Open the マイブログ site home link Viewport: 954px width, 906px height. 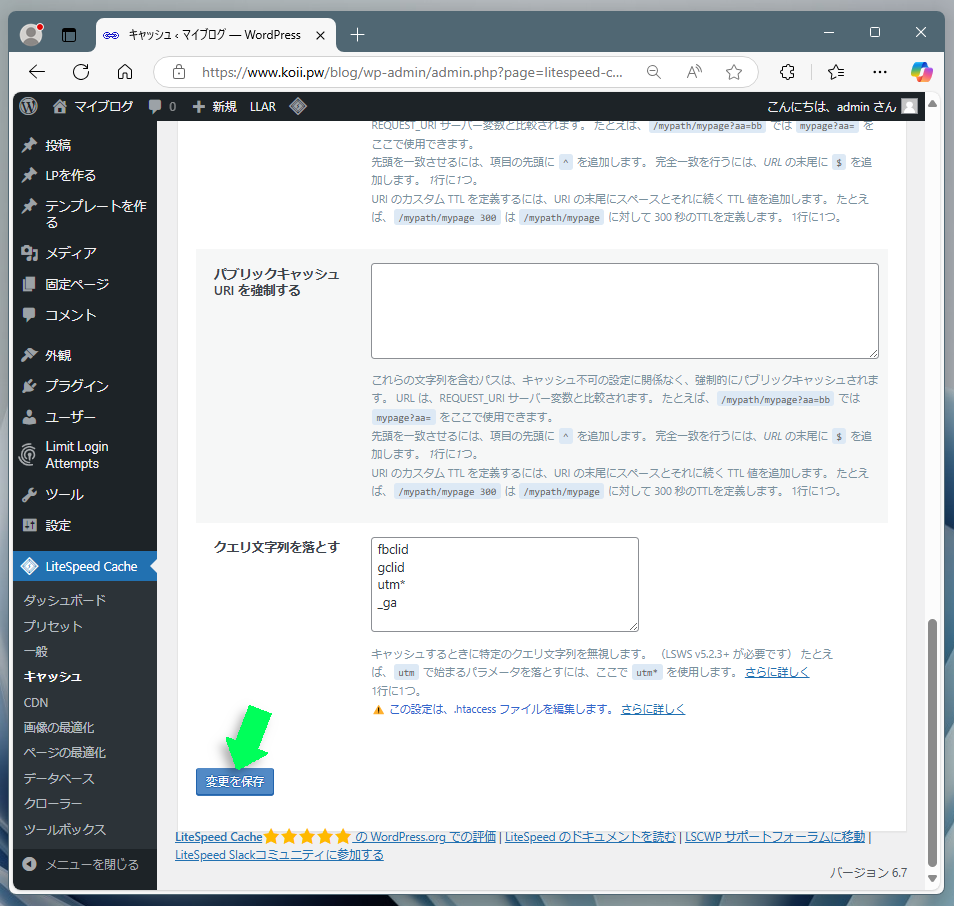(x=93, y=106)
